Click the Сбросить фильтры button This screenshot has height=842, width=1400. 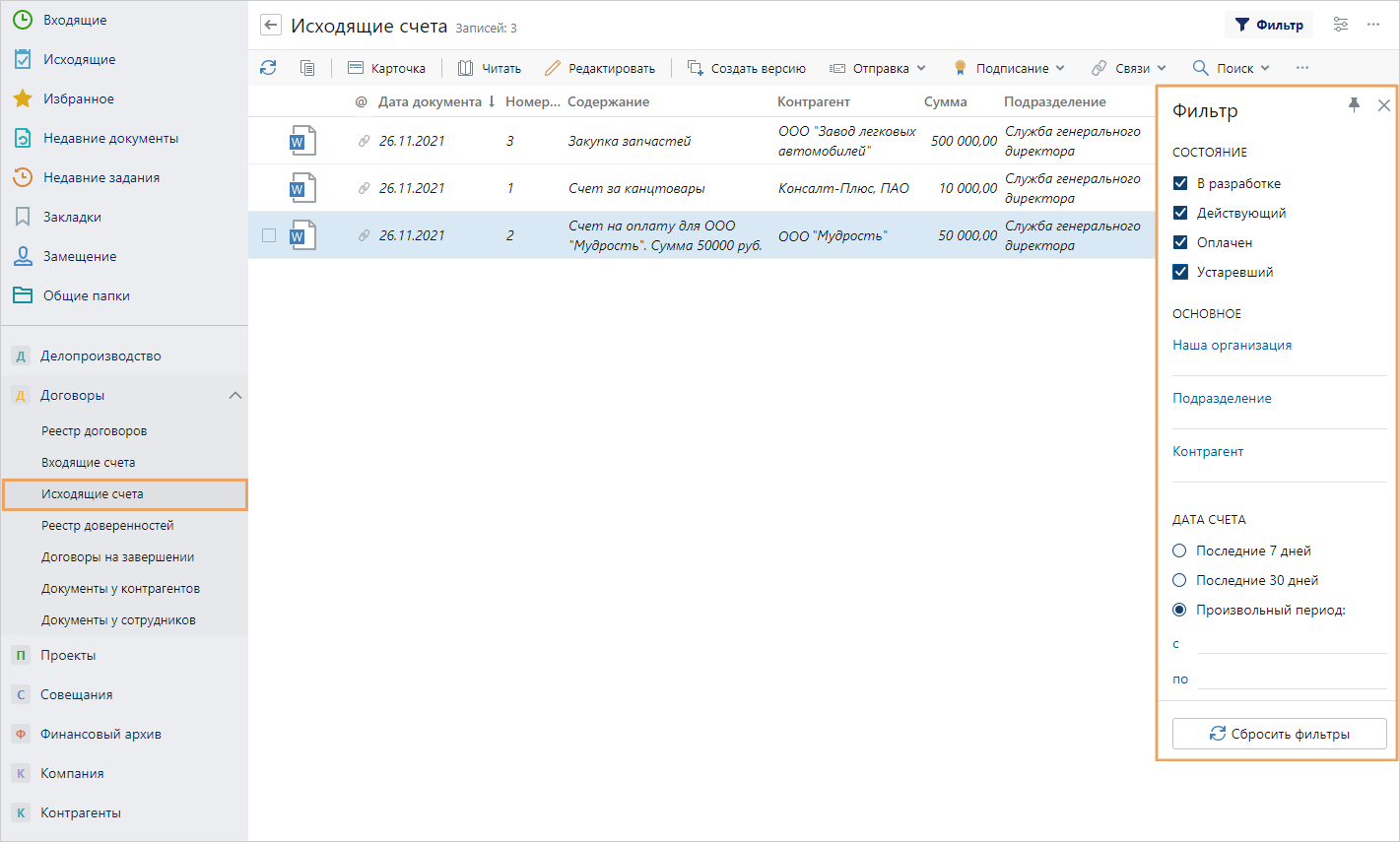click(x=1279, y=734)
